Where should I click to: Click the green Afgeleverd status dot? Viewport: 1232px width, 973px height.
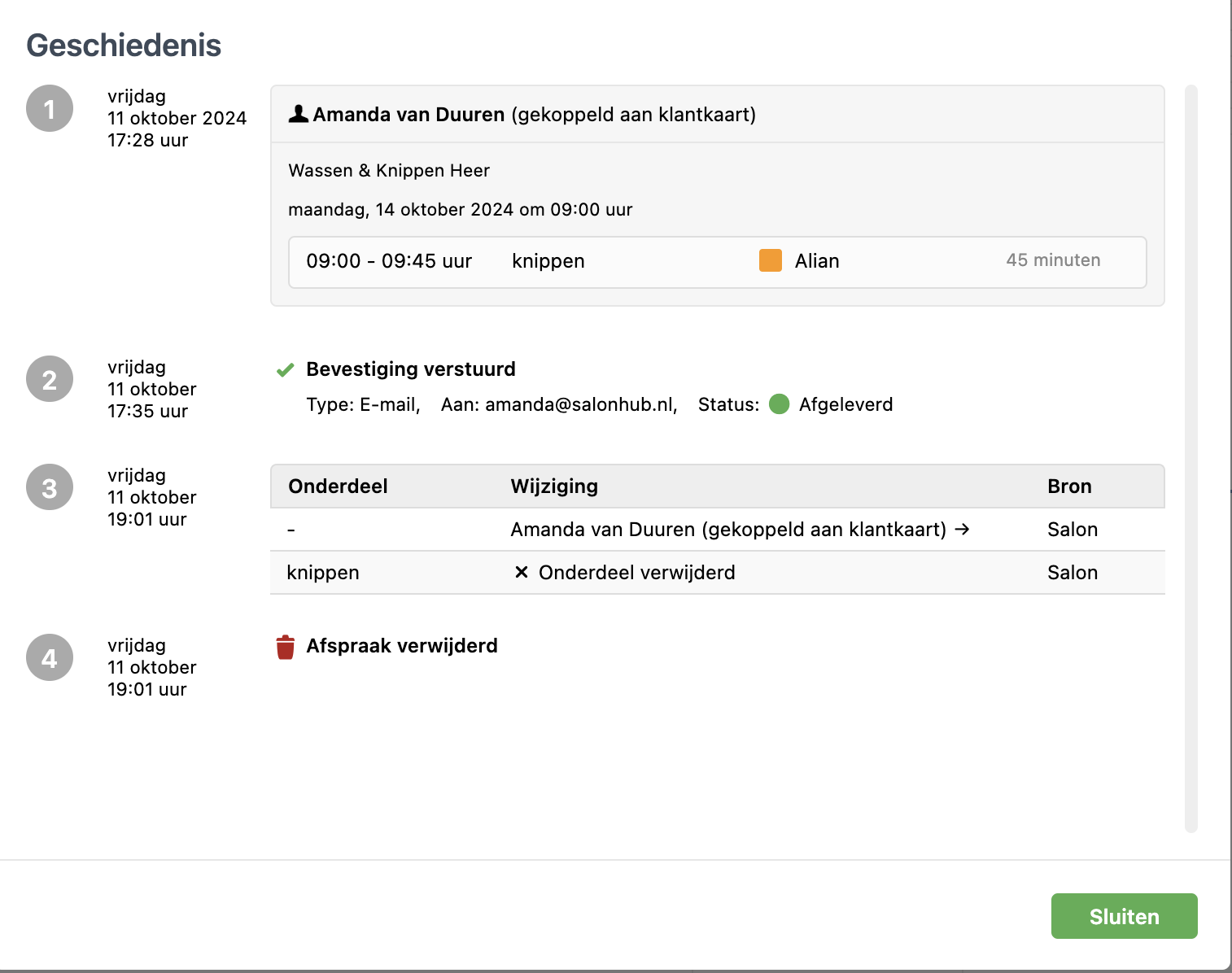[x=779, y=404]
